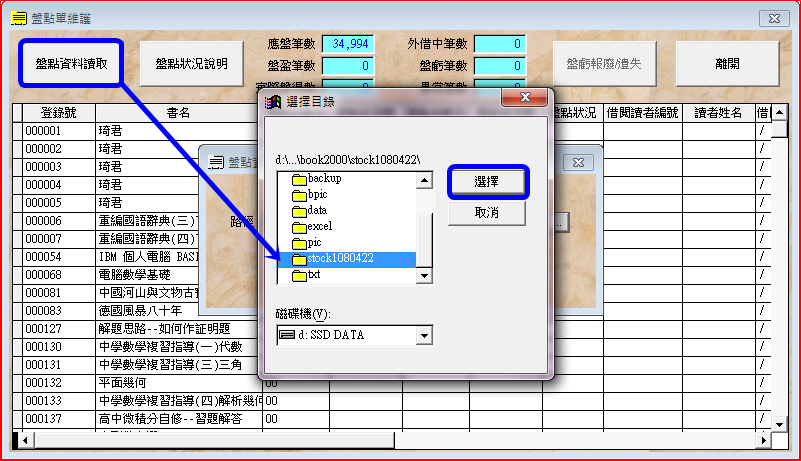Close the 盤點單維護 main window

tap(774, 18)
